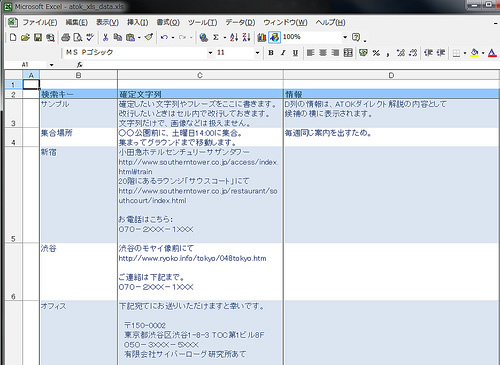Image resolution: width=500 pixels, height=365 pixels.
Task: Apply currency style icon
Action: (364, 53)
